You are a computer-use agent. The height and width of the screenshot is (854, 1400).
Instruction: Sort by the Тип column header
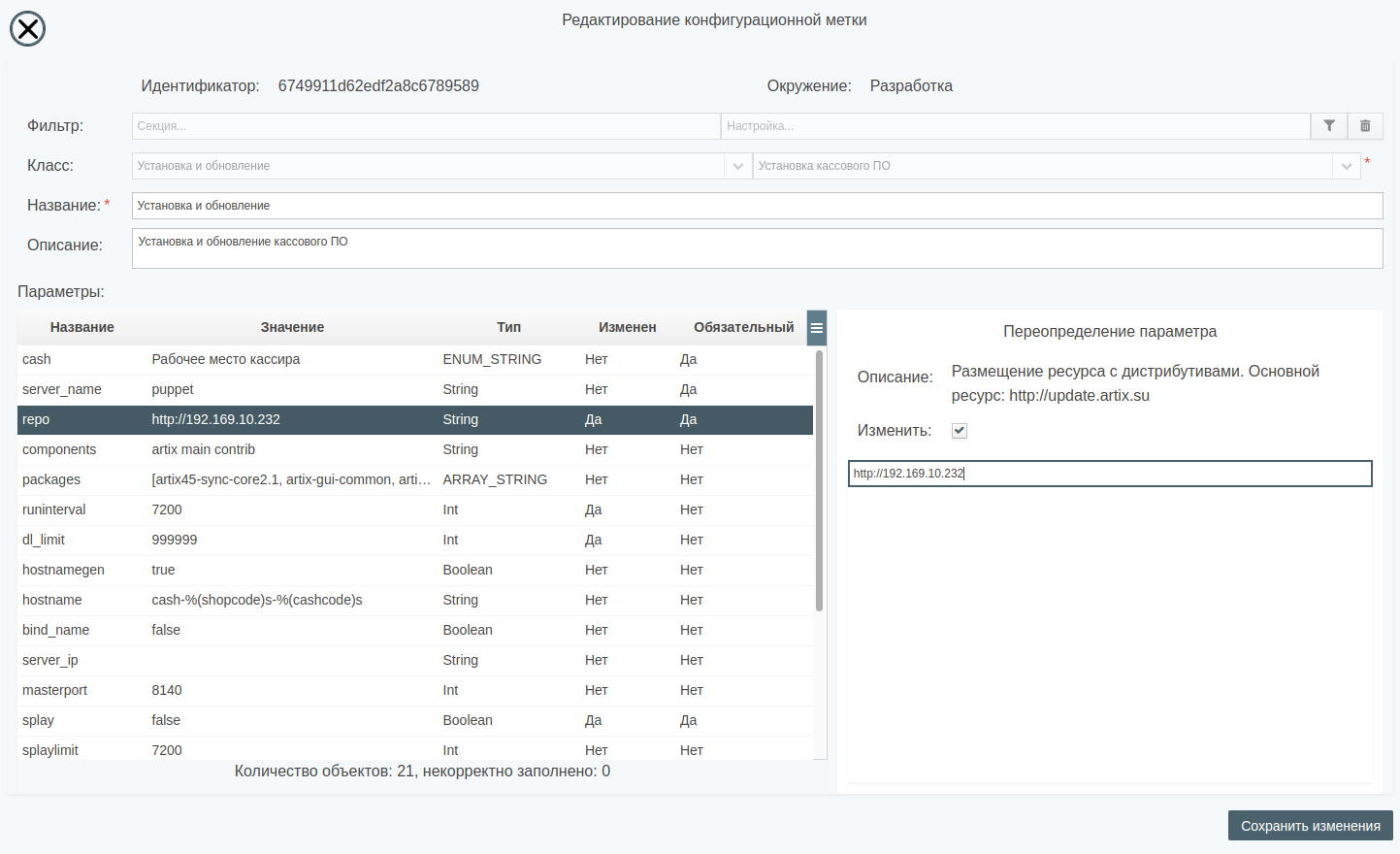[x=509, y=328]
